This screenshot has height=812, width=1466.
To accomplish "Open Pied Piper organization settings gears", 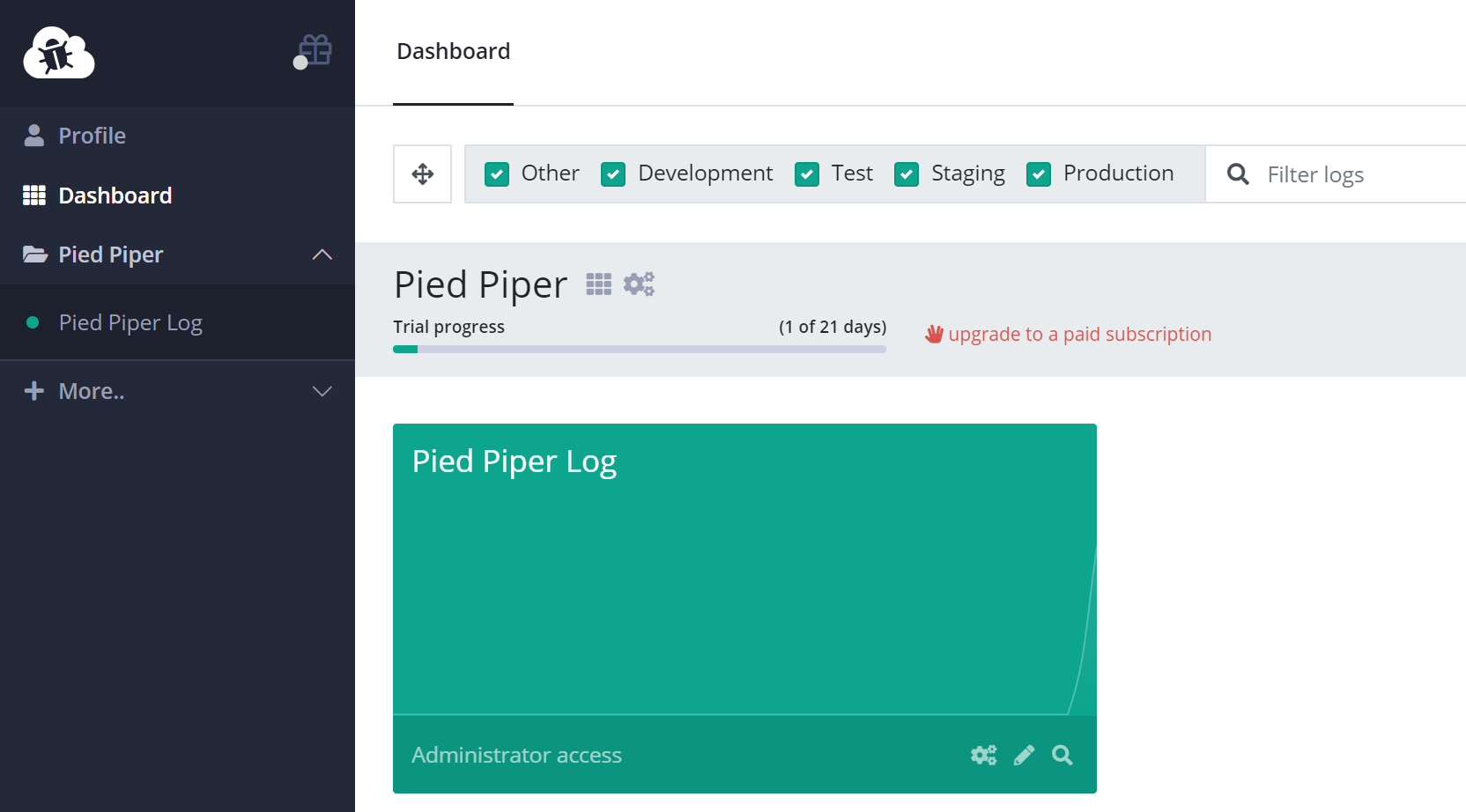I will pyautogui.click(x=639, y=284).
